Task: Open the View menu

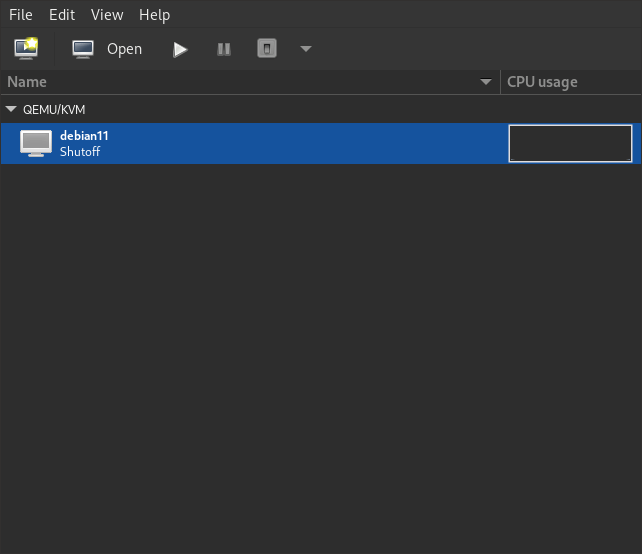Action: 107,15
